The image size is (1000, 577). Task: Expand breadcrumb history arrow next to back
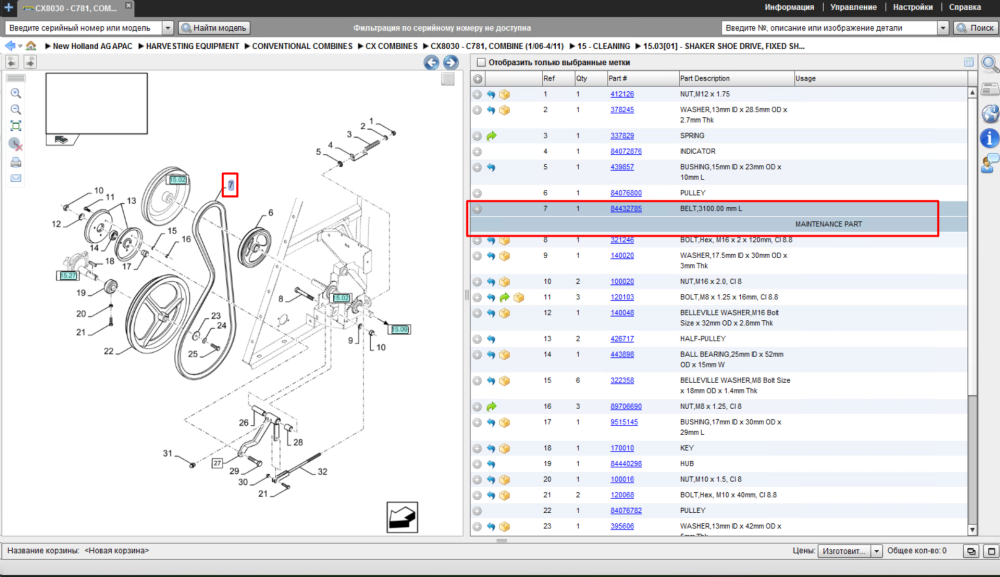coord(20,47)
